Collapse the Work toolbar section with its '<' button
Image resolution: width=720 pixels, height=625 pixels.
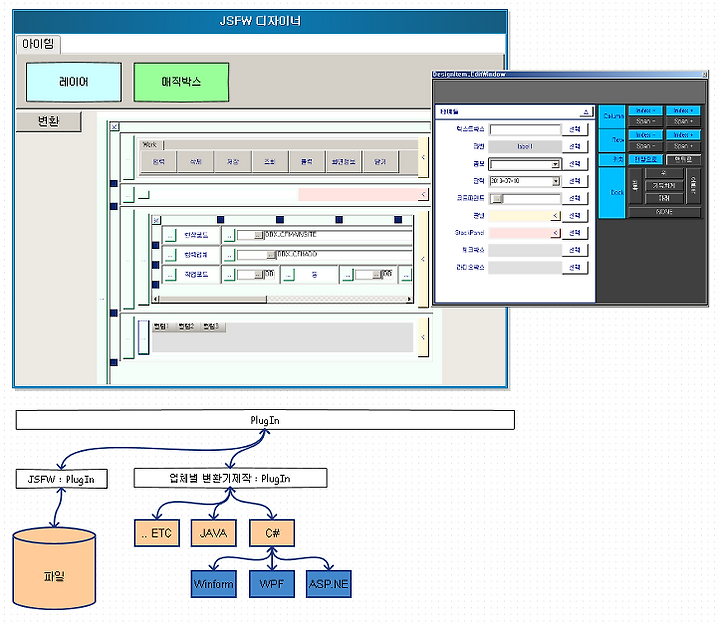click(x=423, y=158)
